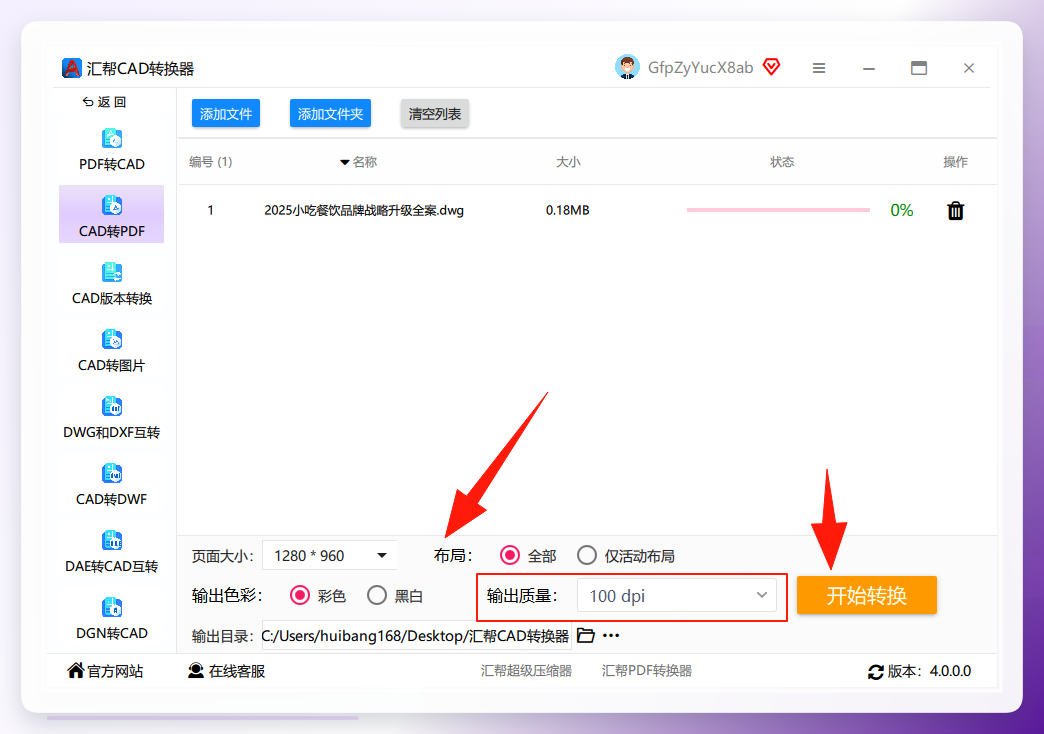Click 添加文件 button

coord(226,113)
